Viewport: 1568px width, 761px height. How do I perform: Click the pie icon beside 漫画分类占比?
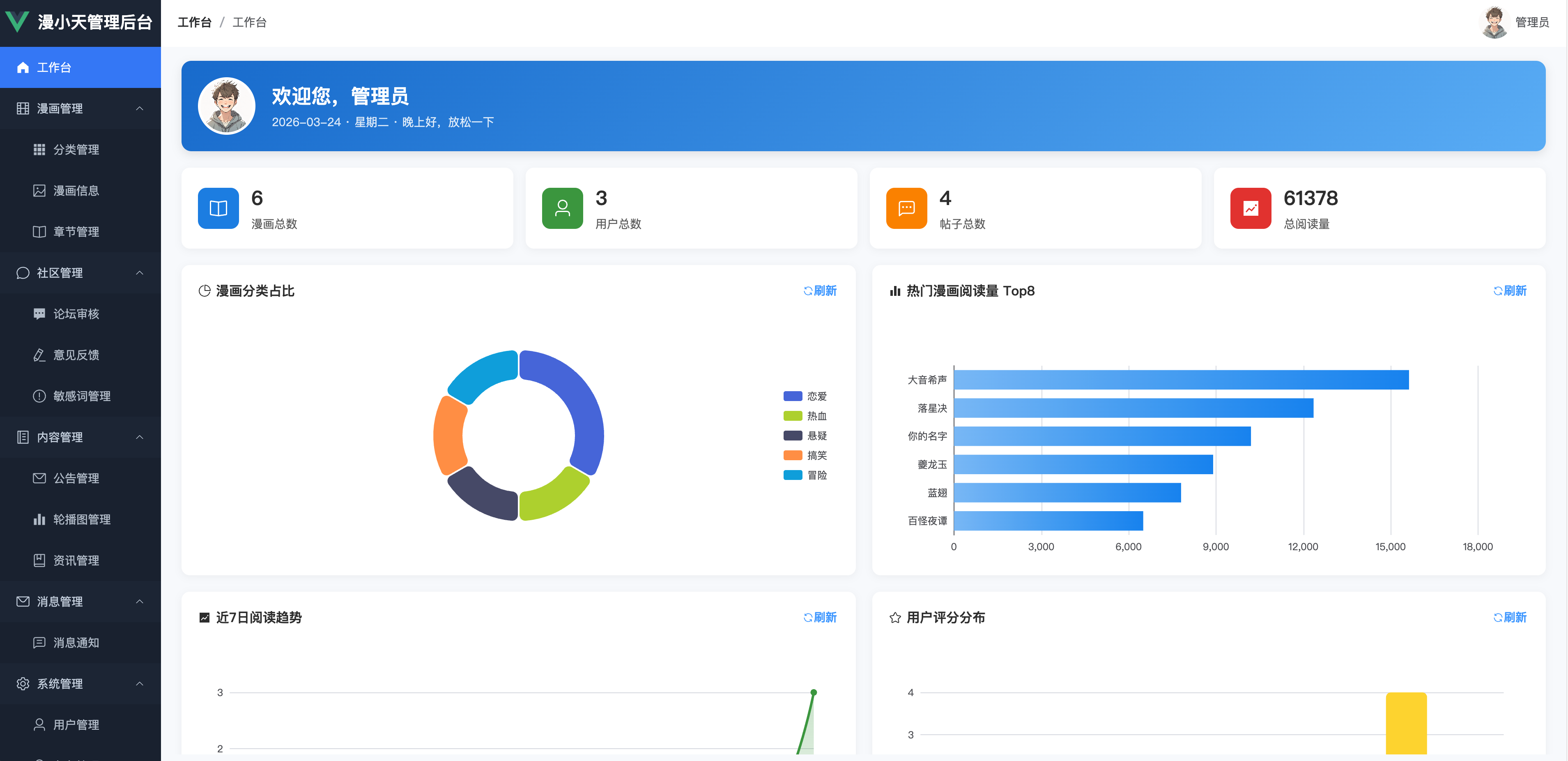pos(205,291)
